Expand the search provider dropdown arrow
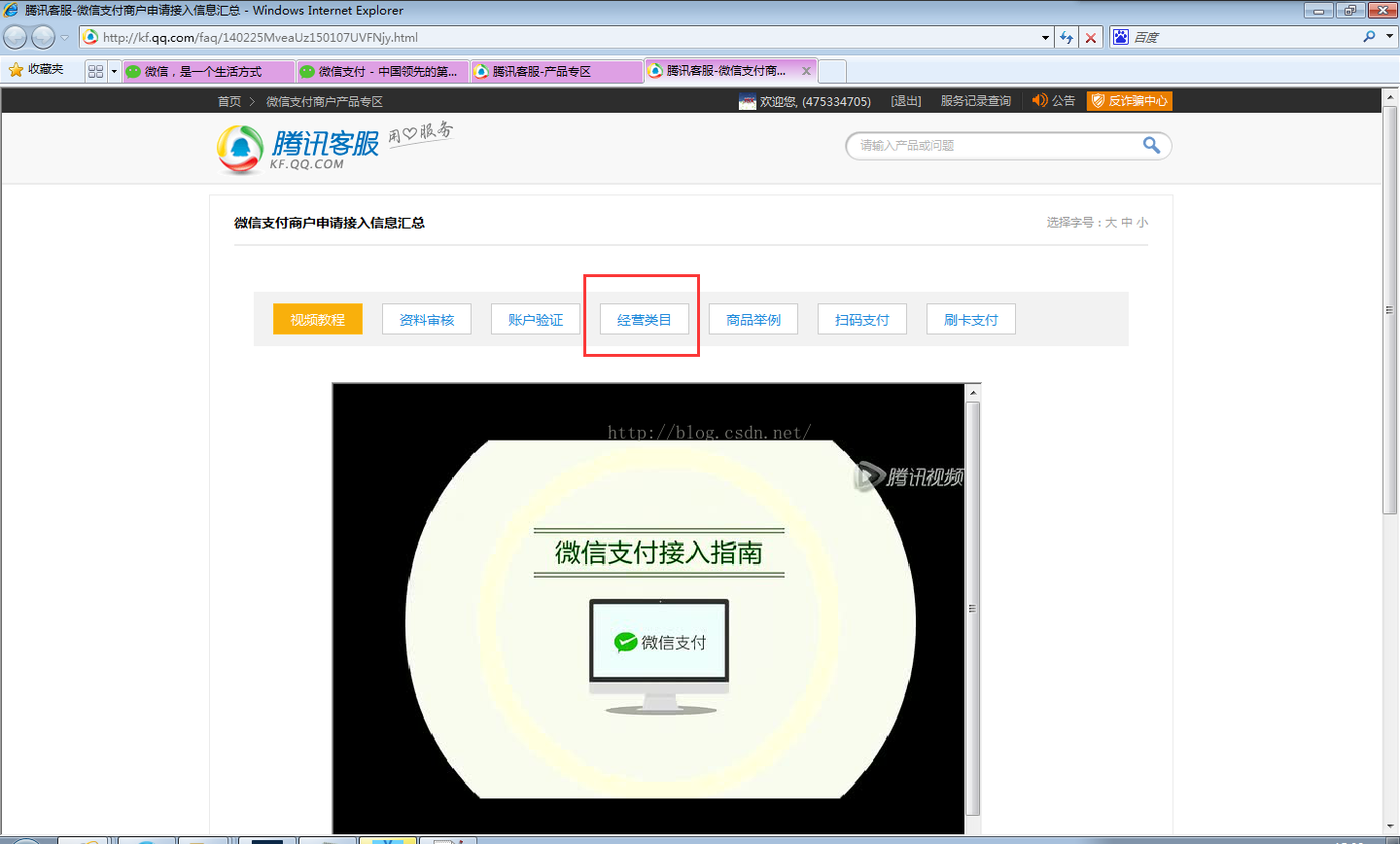Viewport: 1400px width, 844px height. click(1389, 36)
